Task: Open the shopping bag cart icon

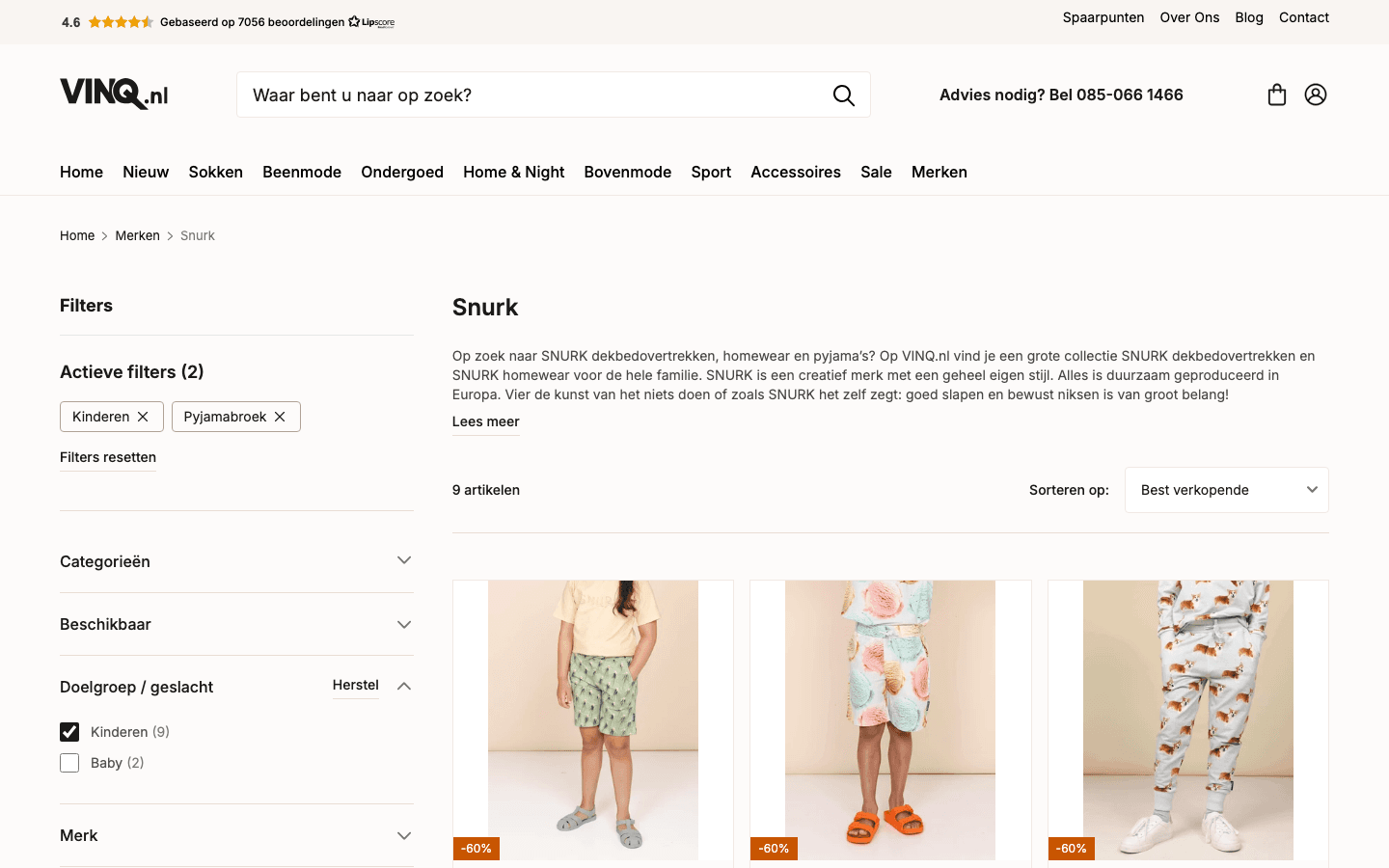Action: click(x=1277, y=95)
